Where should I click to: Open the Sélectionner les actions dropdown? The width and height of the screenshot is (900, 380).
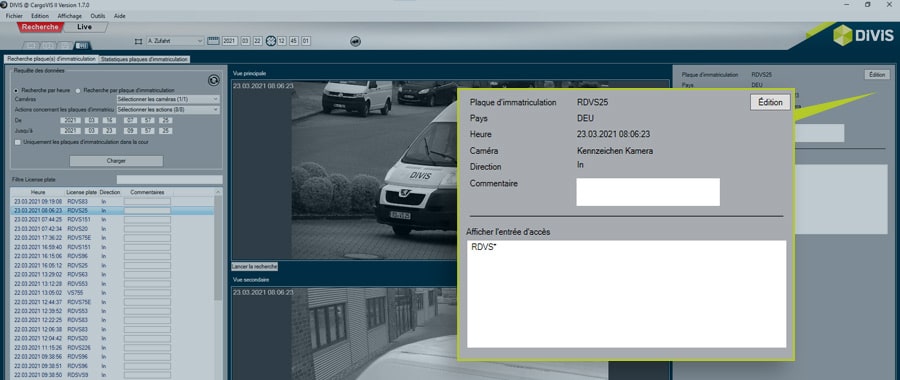[x=168, y=110]
